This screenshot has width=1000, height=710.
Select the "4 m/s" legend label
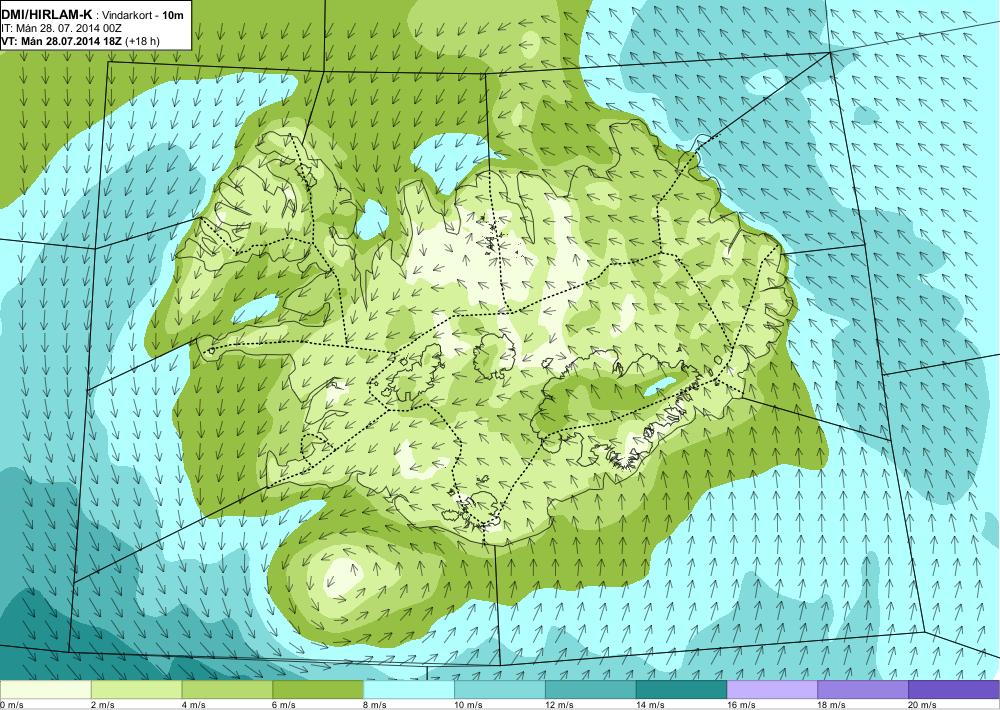tap(194, 705)
